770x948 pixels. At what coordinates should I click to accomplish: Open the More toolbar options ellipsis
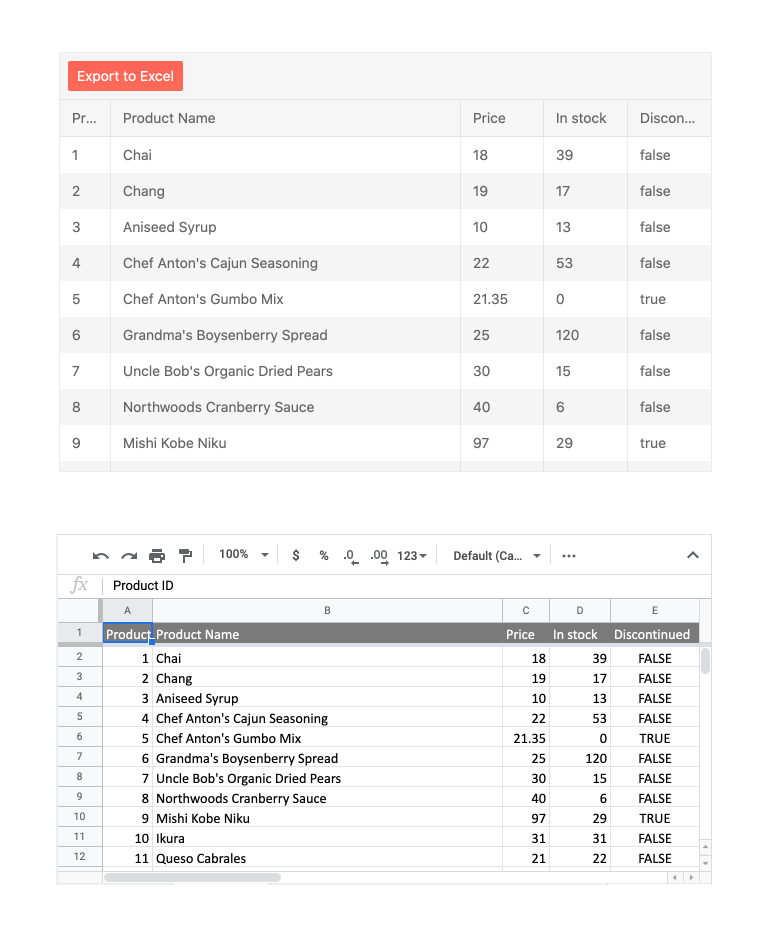[569, 555]
